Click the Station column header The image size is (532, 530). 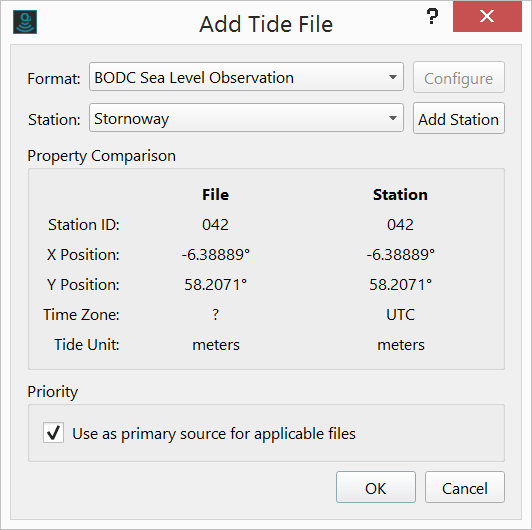coord(400,195)
